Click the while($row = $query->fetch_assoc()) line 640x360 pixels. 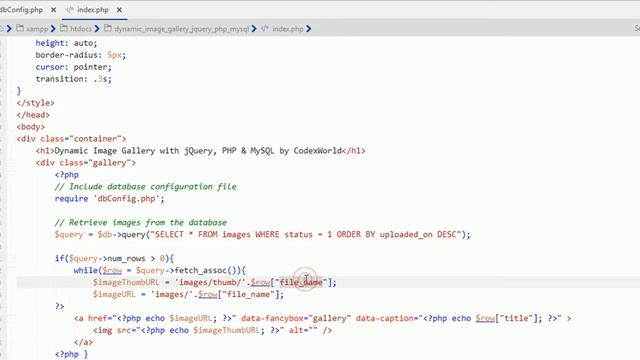point(160,271)
